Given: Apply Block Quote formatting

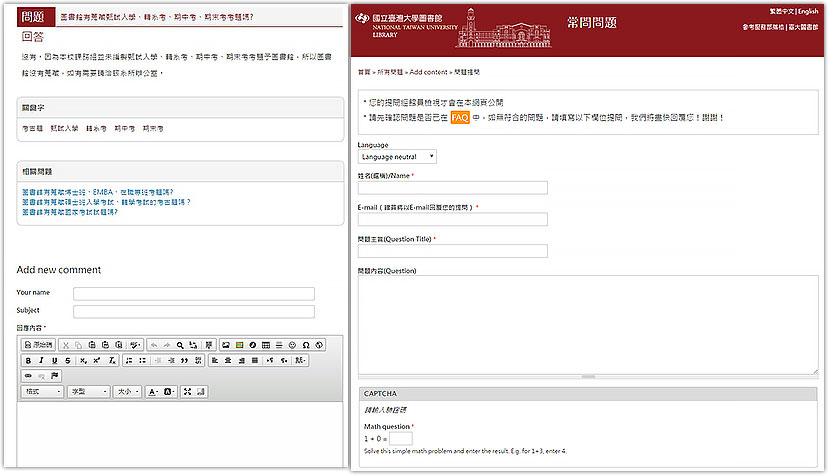Looking at the screenshot, I should (x=184, y=361).
